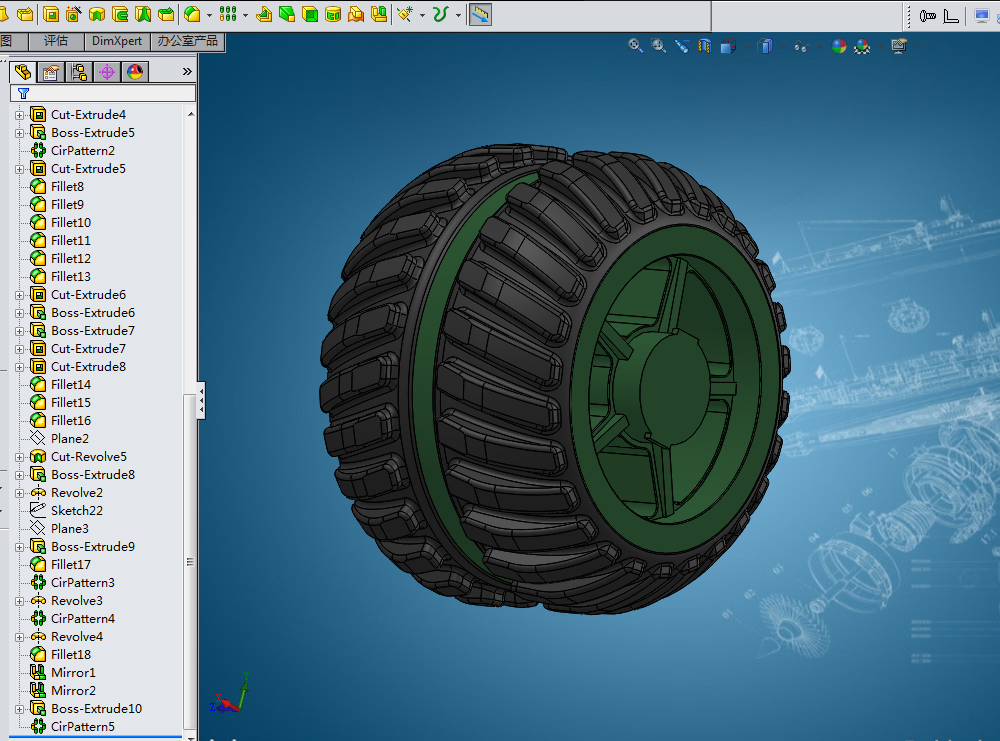The width and height of the screenshot is (1000, 741).
Task: Expand the Cut-Extrude4 feature node
Action: tap(20, 115)
